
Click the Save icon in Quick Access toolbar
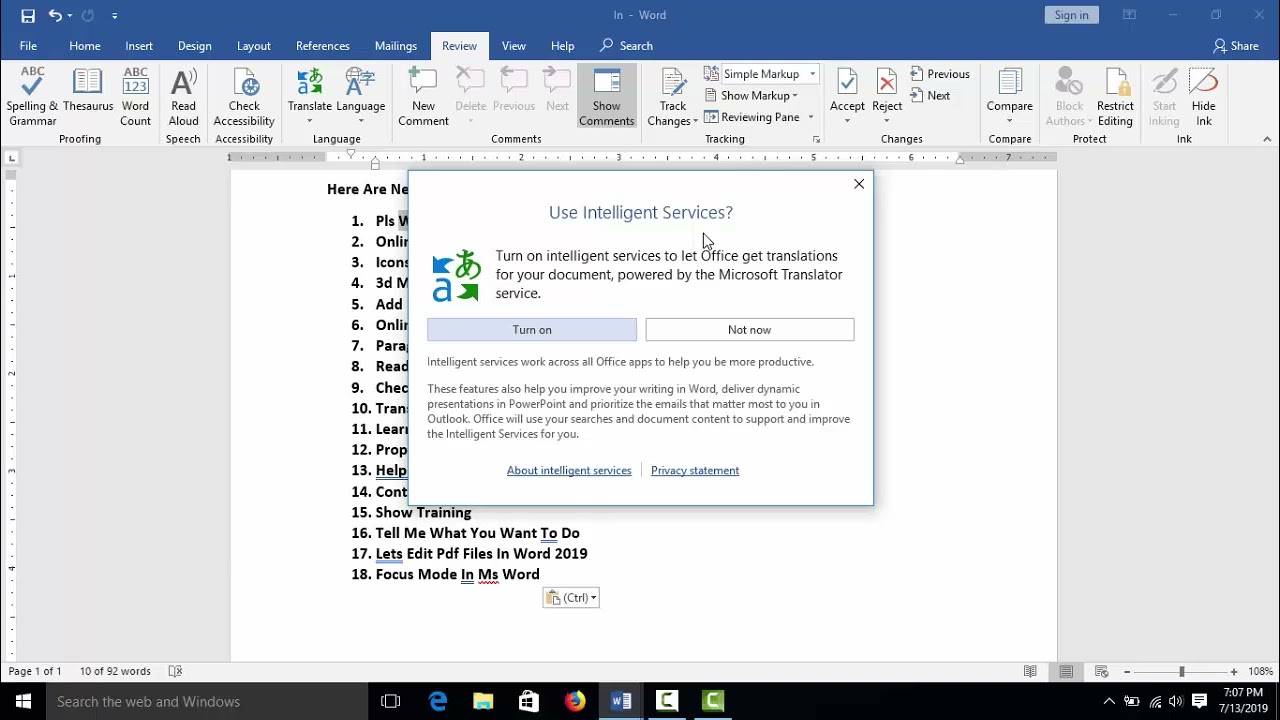coord(28,15)
